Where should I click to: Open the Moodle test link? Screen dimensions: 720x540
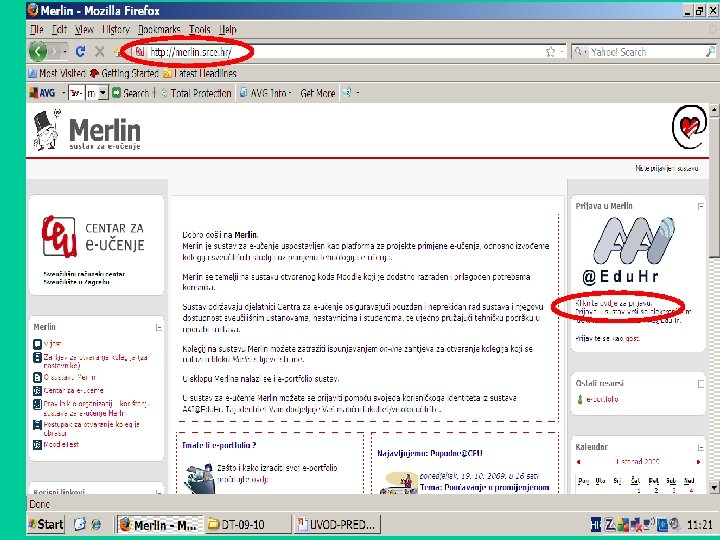[x=62, y=444]
